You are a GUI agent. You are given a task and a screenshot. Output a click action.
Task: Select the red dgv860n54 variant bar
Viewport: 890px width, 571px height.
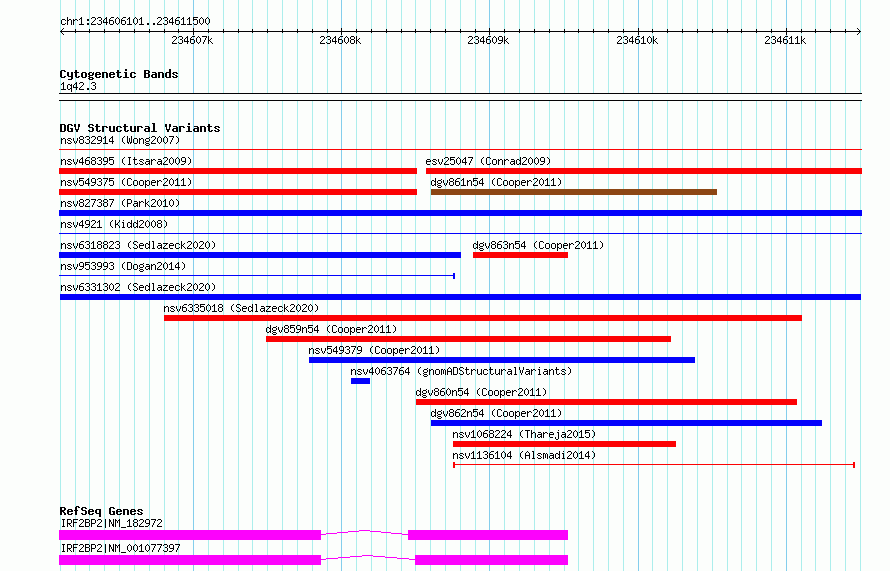(x=606, y=402)
